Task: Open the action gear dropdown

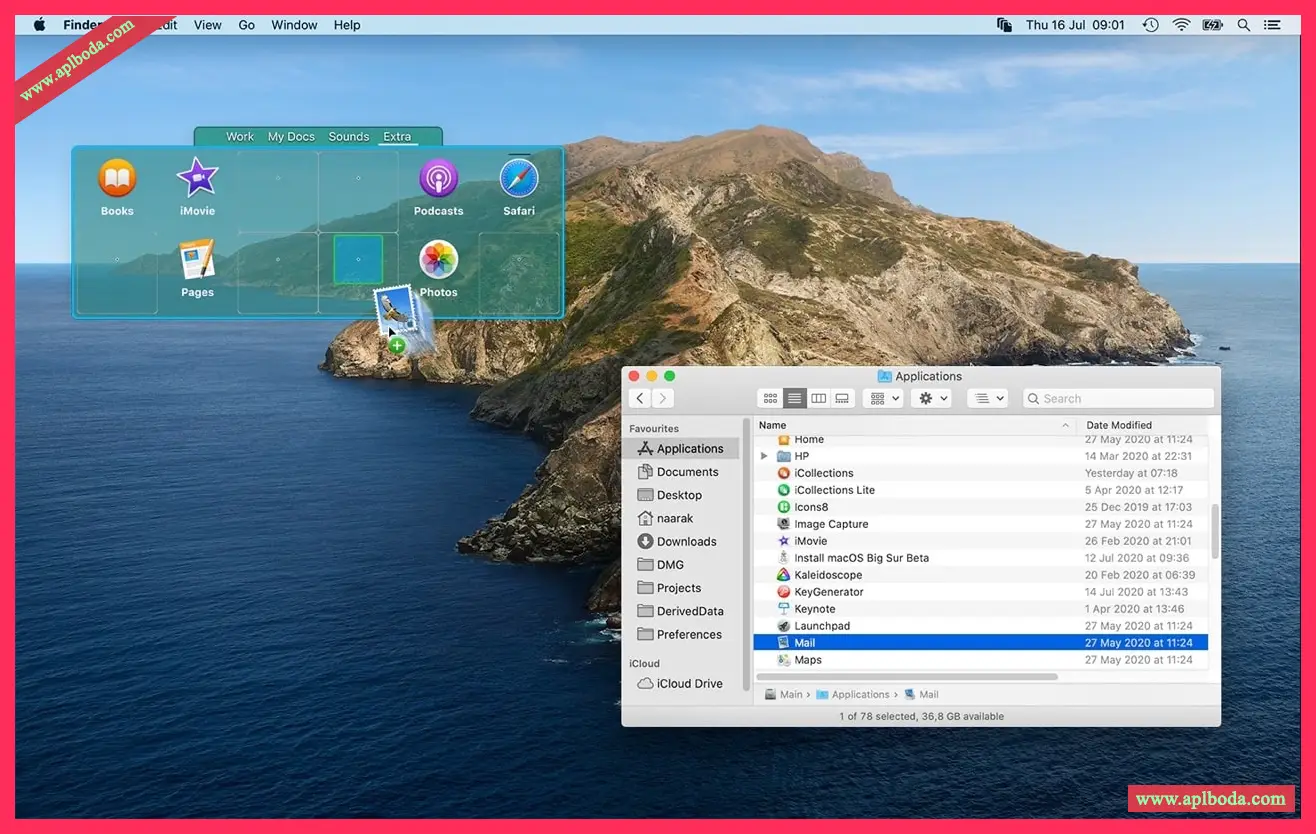Action: [932, 398]
